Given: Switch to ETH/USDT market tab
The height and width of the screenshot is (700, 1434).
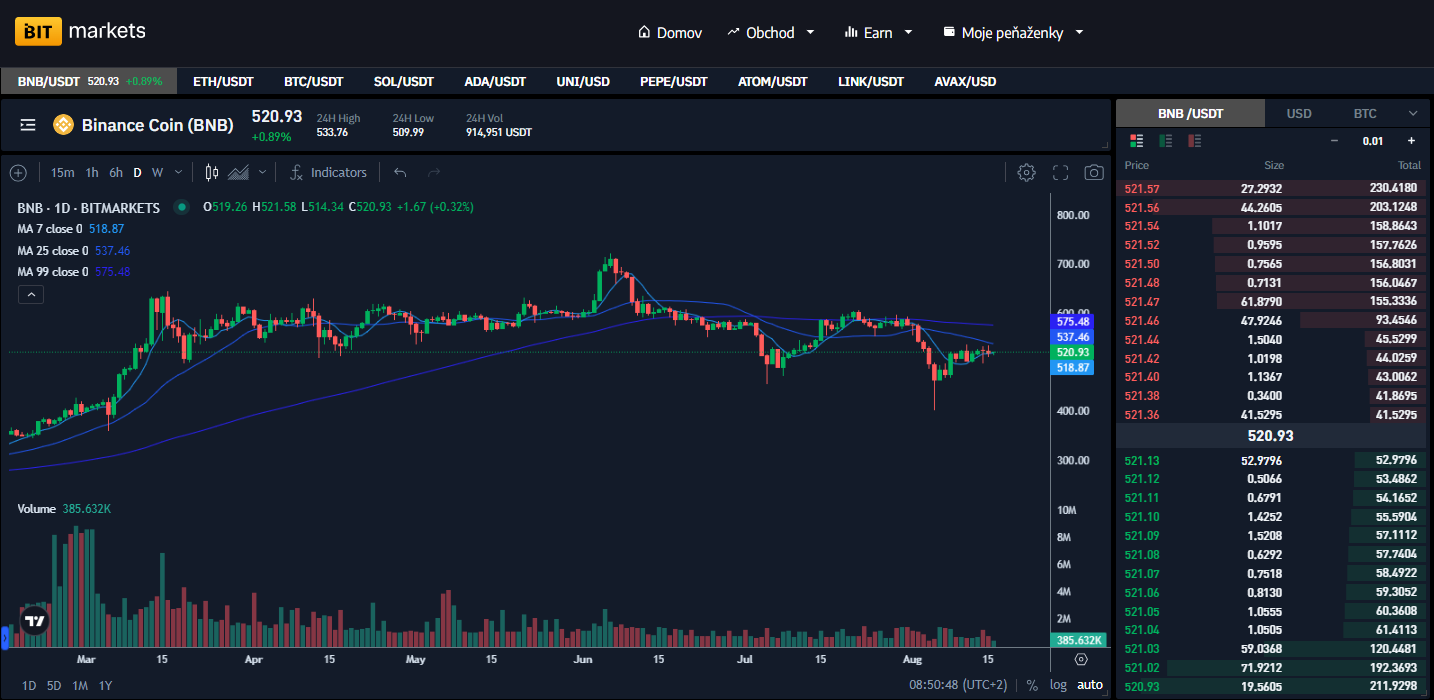Looking at the screenshot, I should (x=223, y=81).
